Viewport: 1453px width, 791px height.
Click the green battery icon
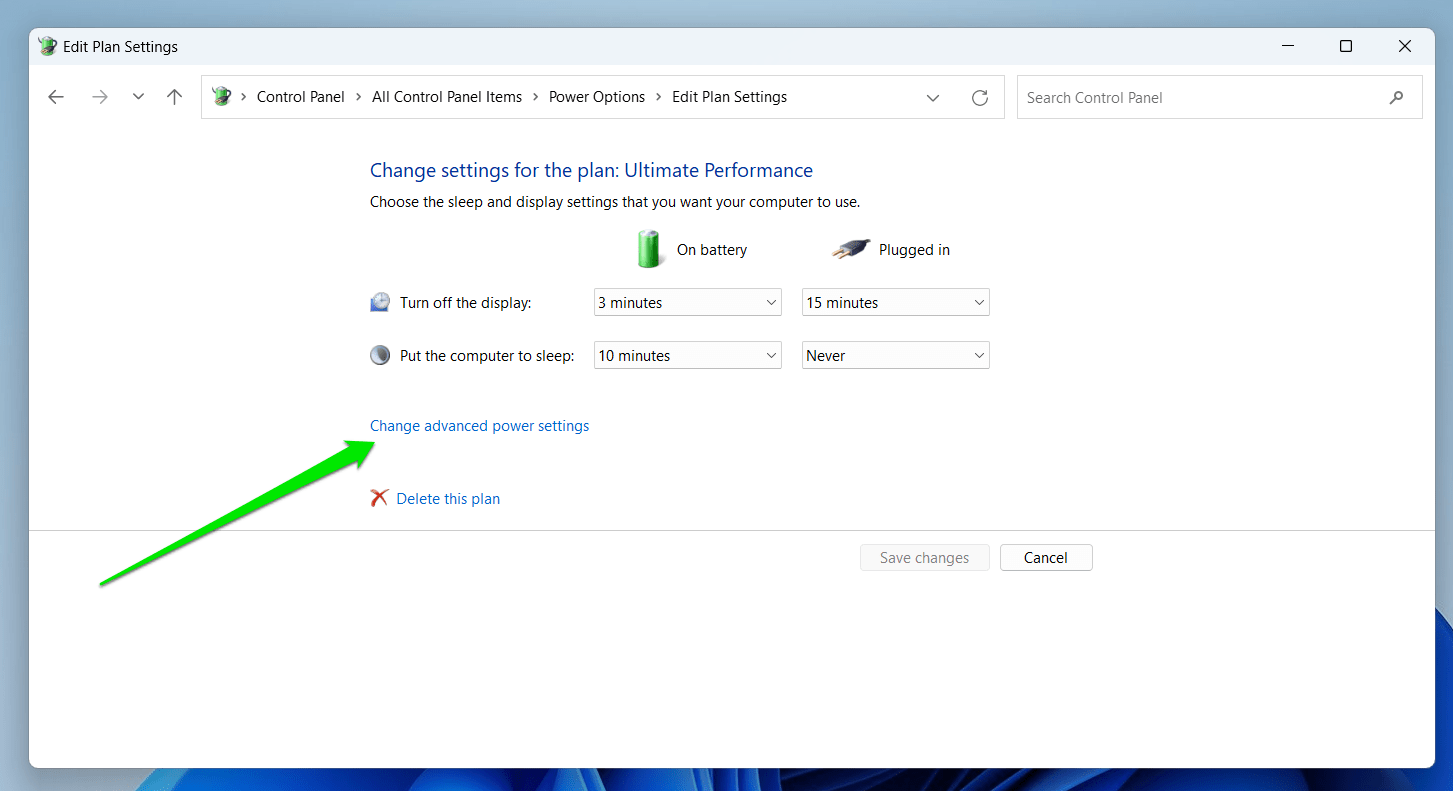pos(650,249)
